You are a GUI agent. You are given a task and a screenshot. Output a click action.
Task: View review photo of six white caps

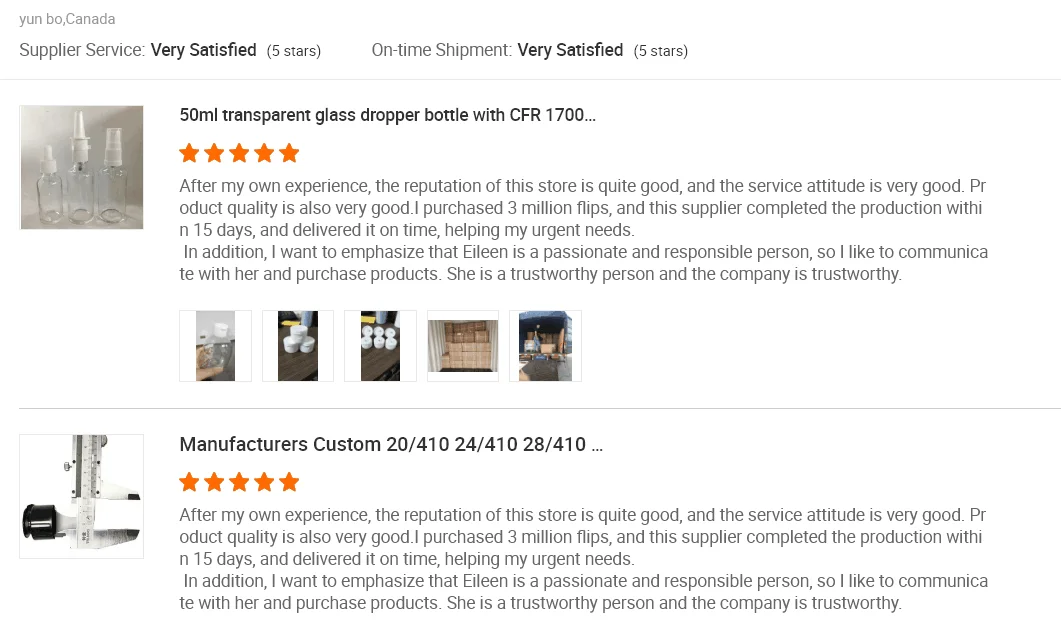(380, 346)
